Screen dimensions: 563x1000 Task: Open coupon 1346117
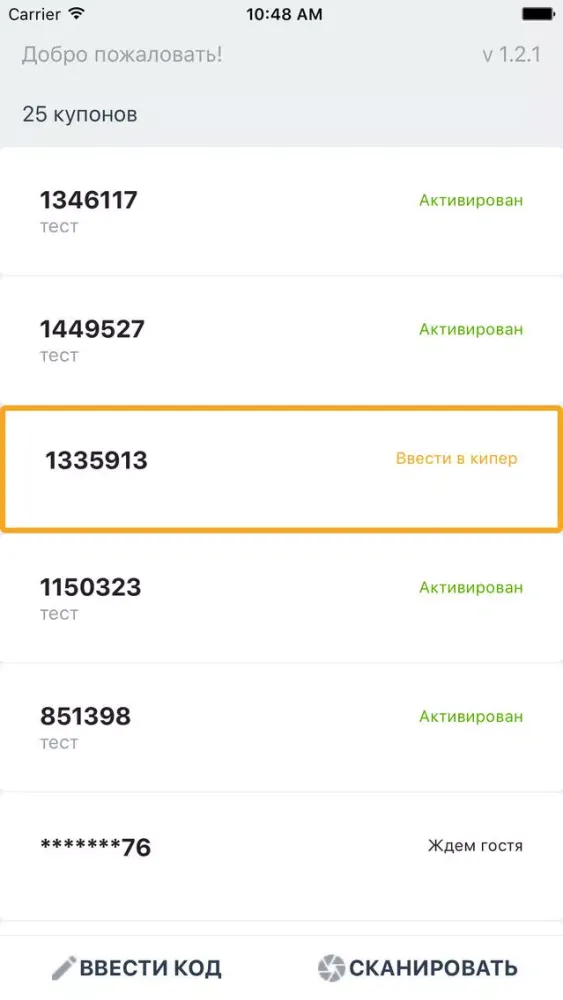tap(281, 211)
